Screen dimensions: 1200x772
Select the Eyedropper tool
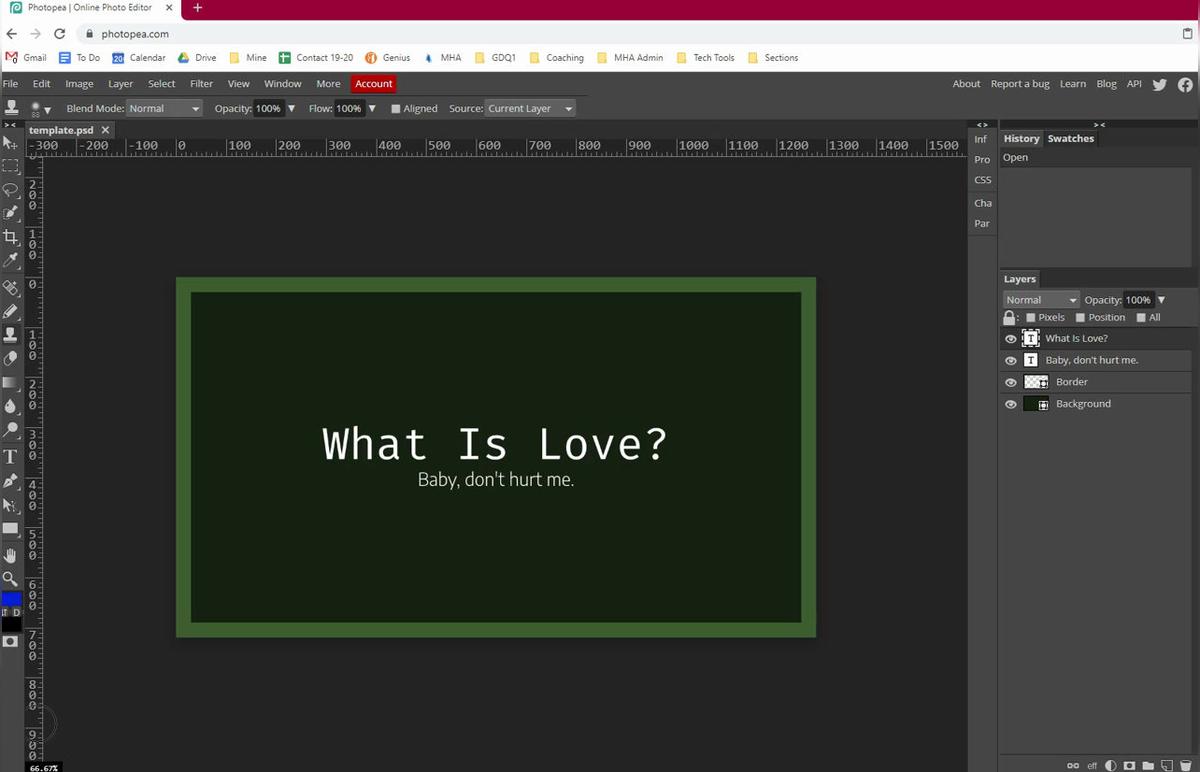(11, 260)
